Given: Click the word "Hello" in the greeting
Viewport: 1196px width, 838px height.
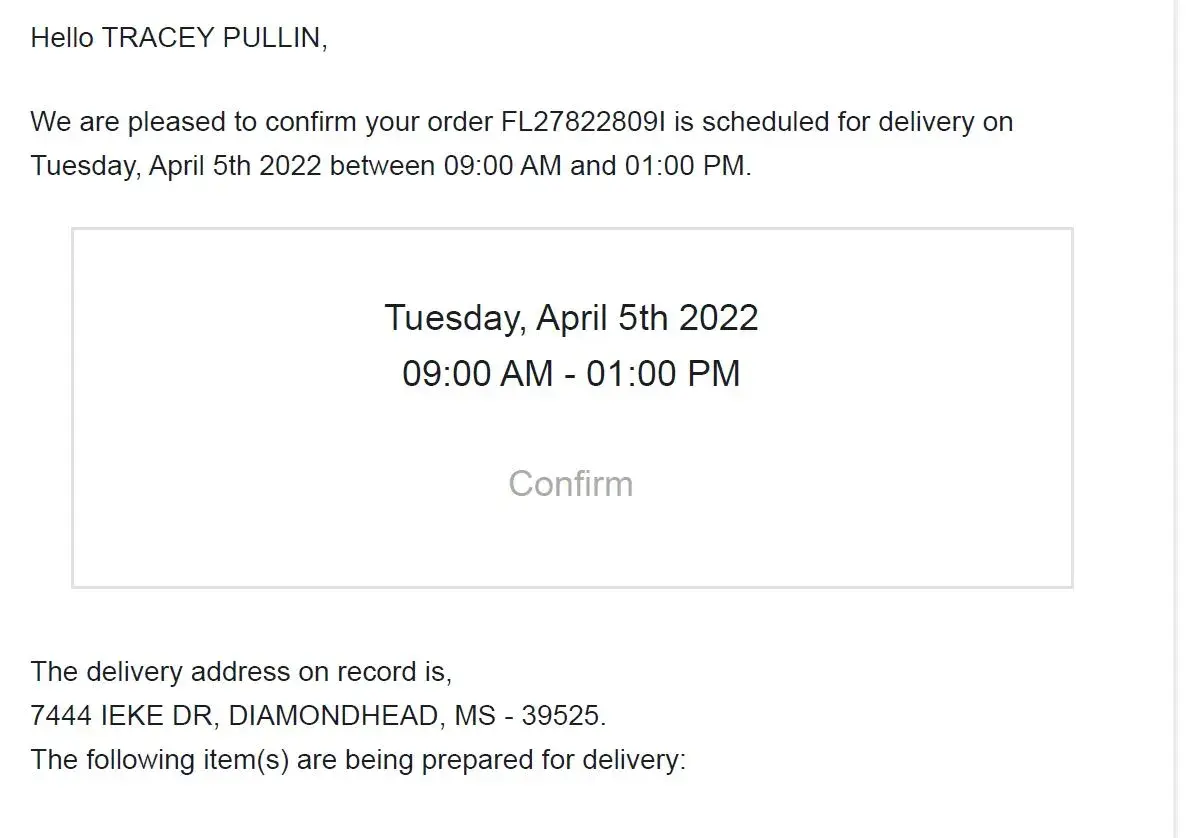Looking at the screenshot, I should 62,38.
